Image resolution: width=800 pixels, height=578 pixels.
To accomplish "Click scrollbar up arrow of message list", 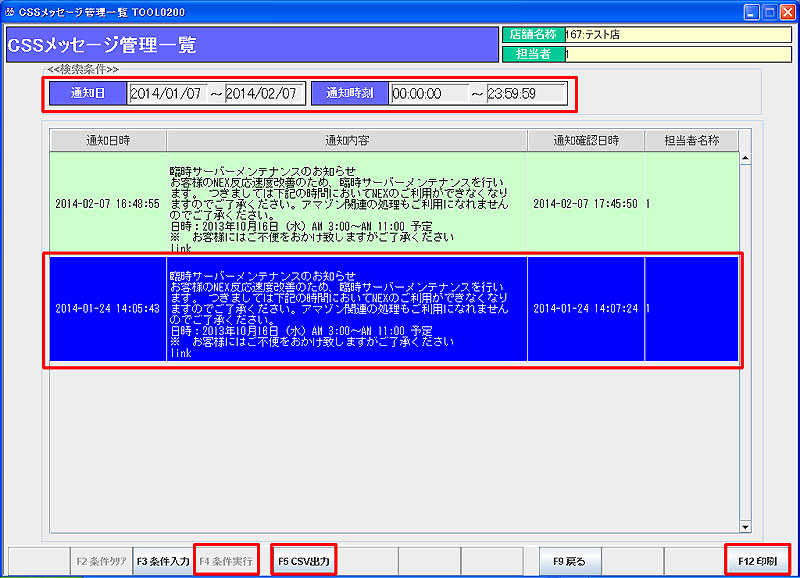I will pos(745,159).
